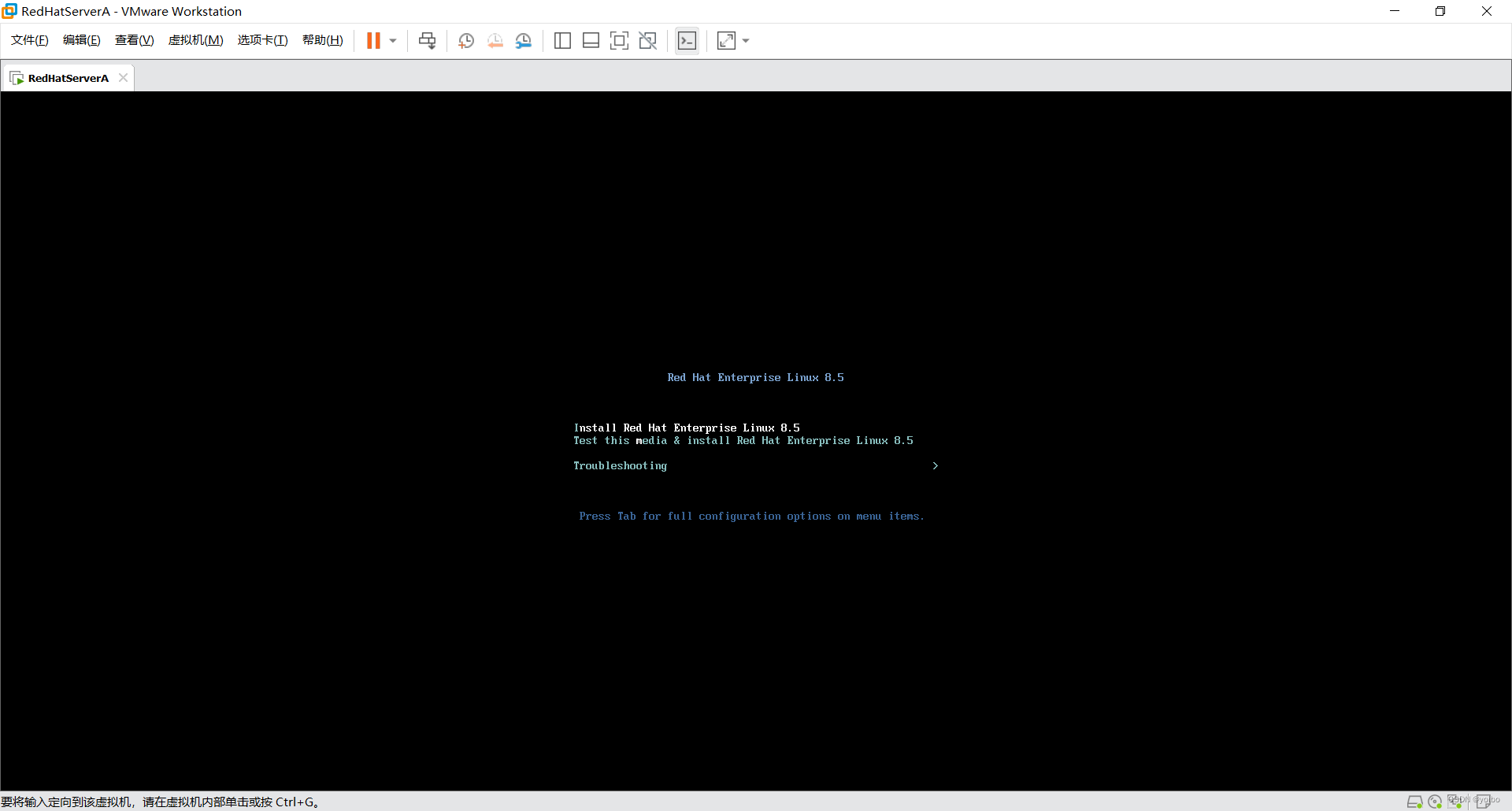
Task: Click the network adapter status icon
Action: 1455,802
